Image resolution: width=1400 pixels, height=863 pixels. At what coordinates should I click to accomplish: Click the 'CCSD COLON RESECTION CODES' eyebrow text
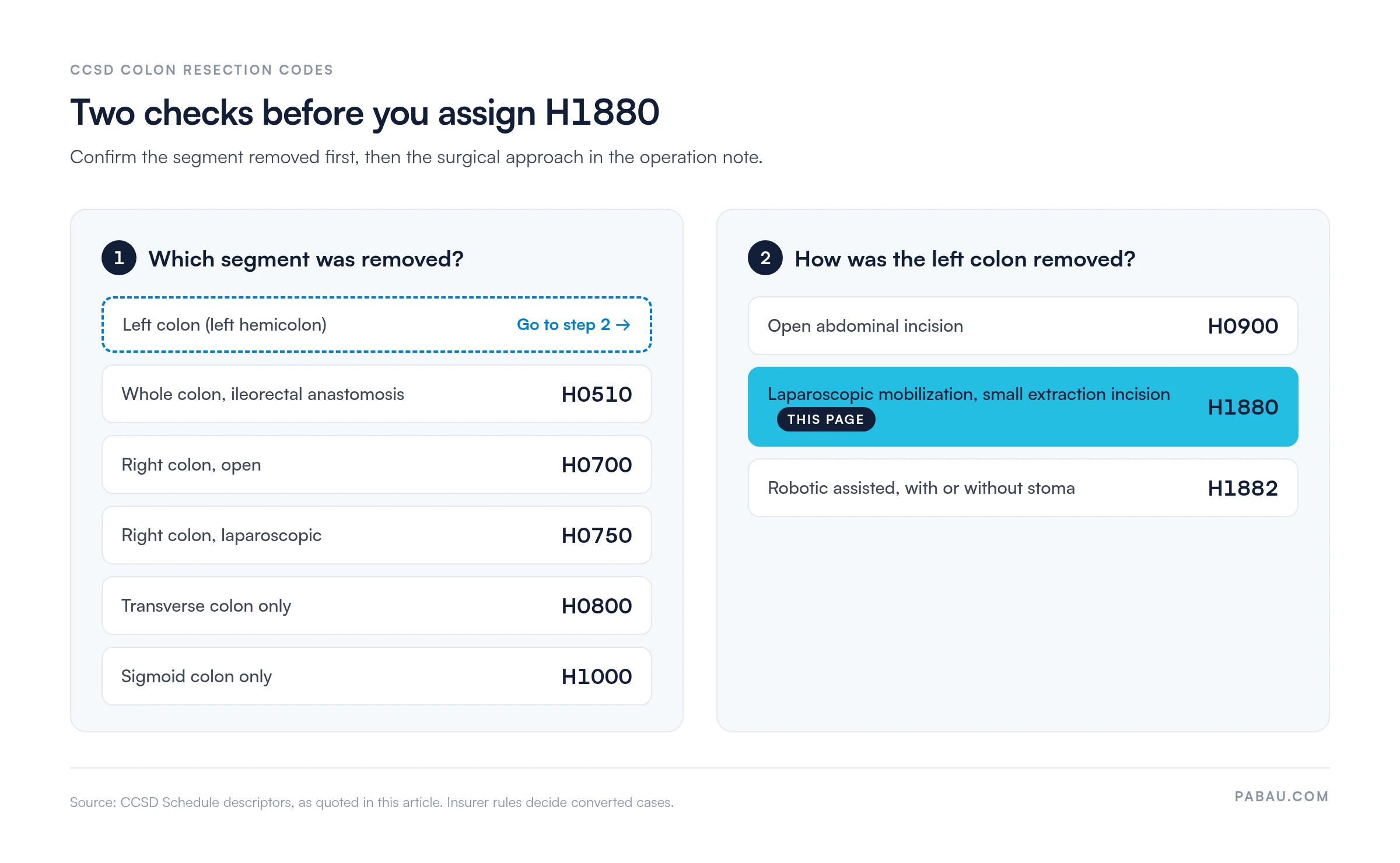[x=202, y=70]
